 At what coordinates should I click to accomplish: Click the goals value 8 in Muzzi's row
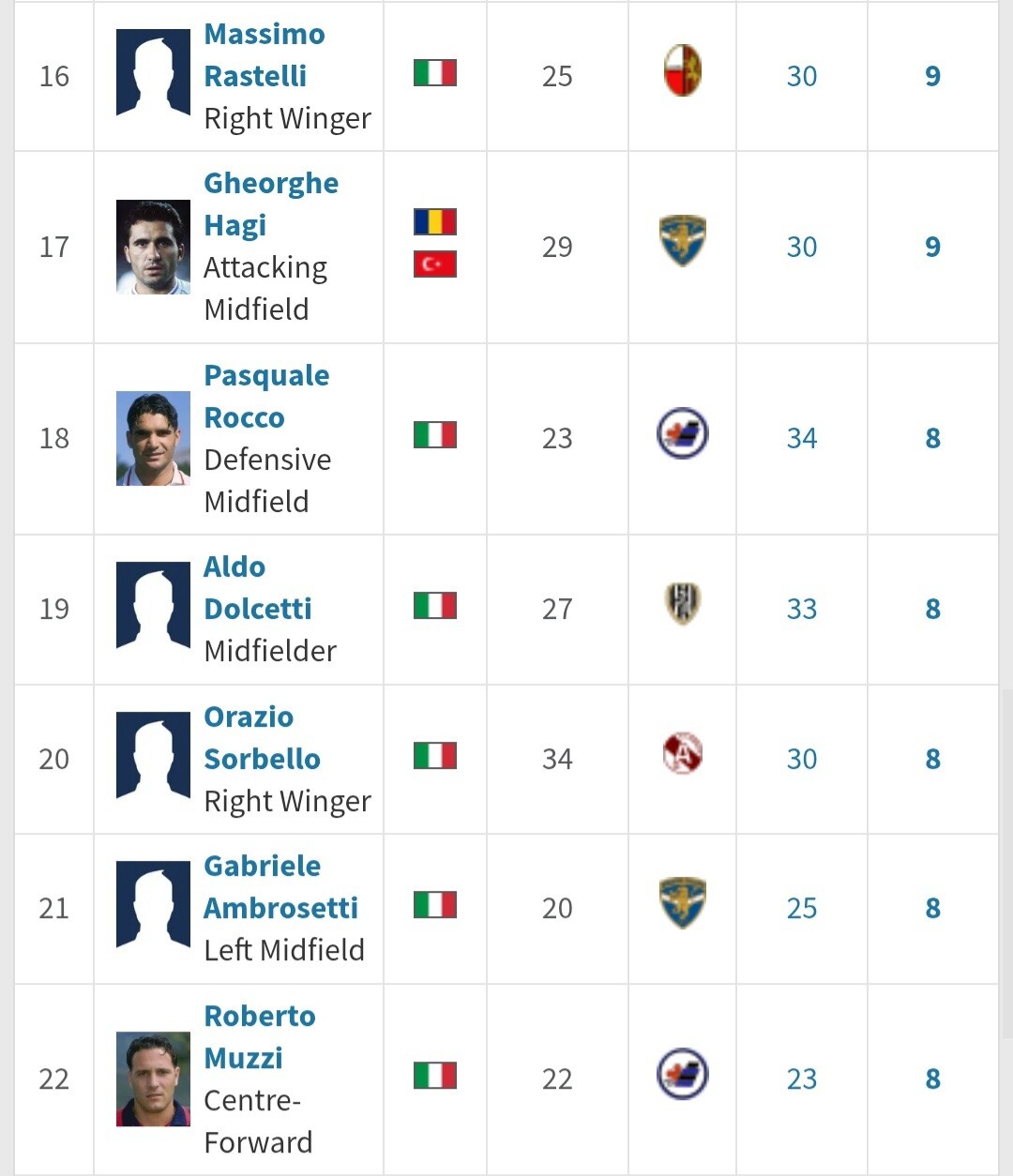(932, 1078)
